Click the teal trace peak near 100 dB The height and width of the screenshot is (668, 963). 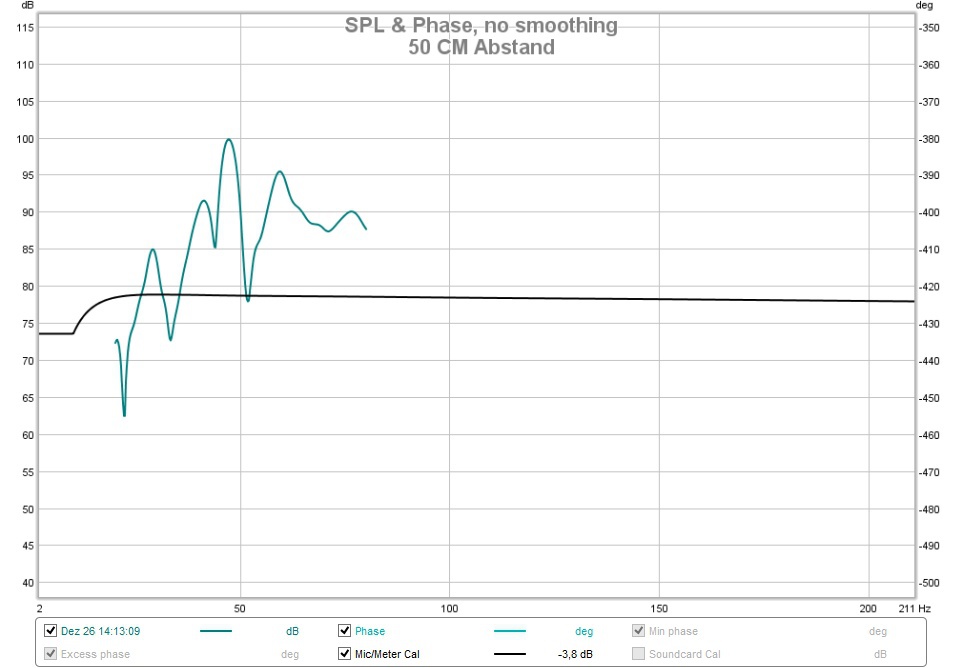point(228,139)
